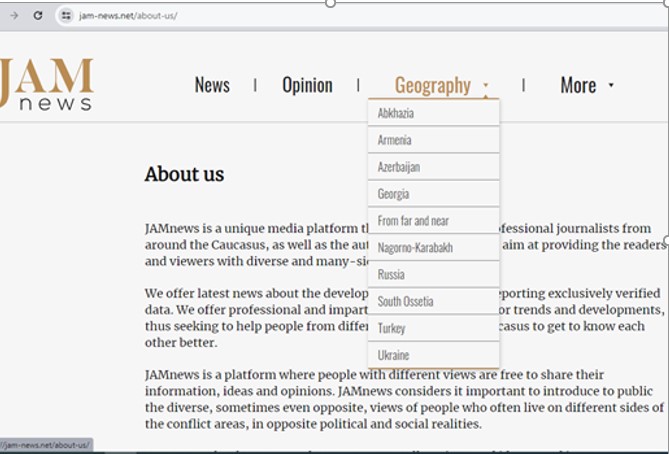
Task: Click the browser forward arrow
Action: (14, 16)
